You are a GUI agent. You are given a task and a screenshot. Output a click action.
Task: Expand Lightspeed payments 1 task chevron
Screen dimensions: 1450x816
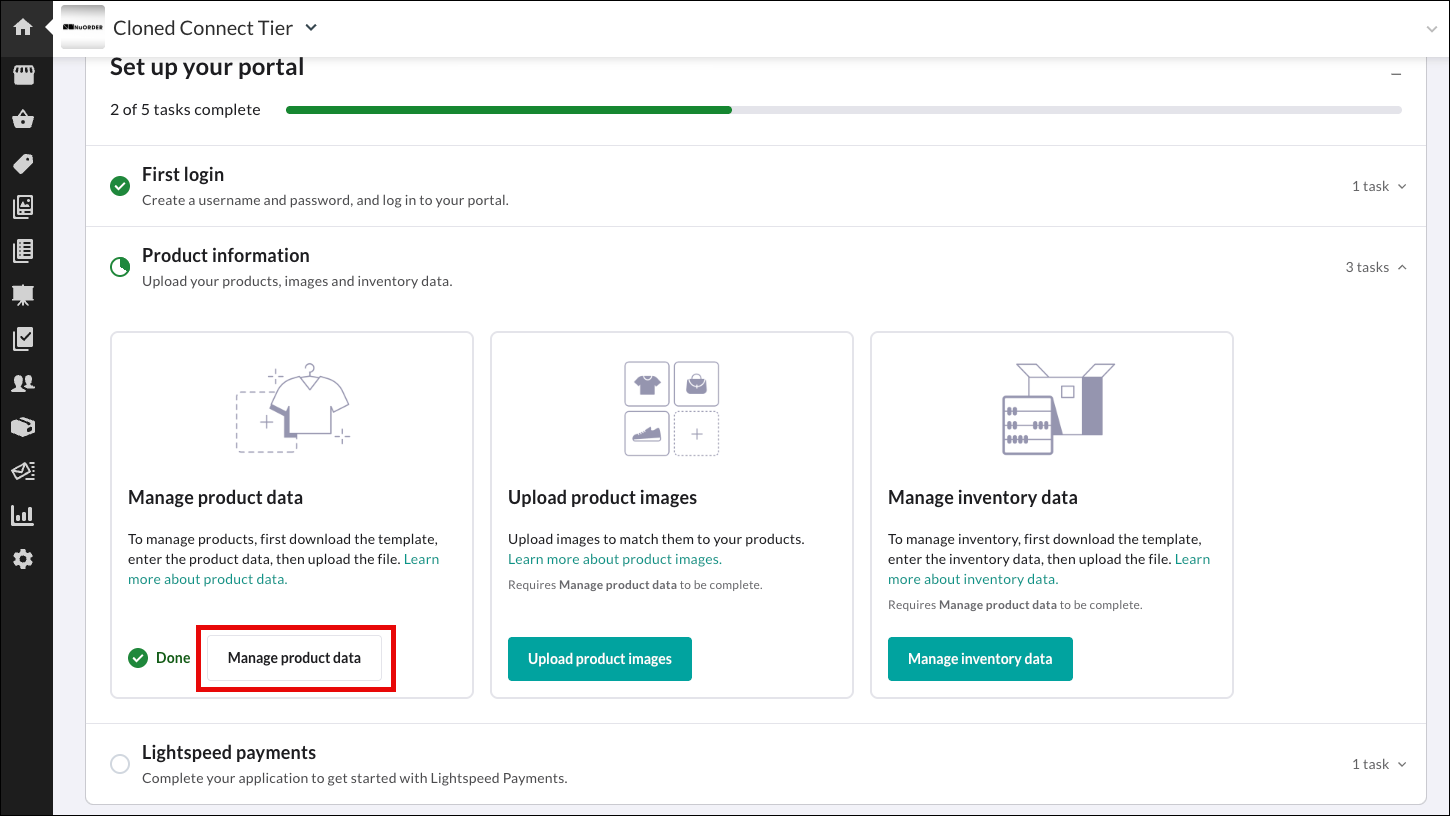1401,764
